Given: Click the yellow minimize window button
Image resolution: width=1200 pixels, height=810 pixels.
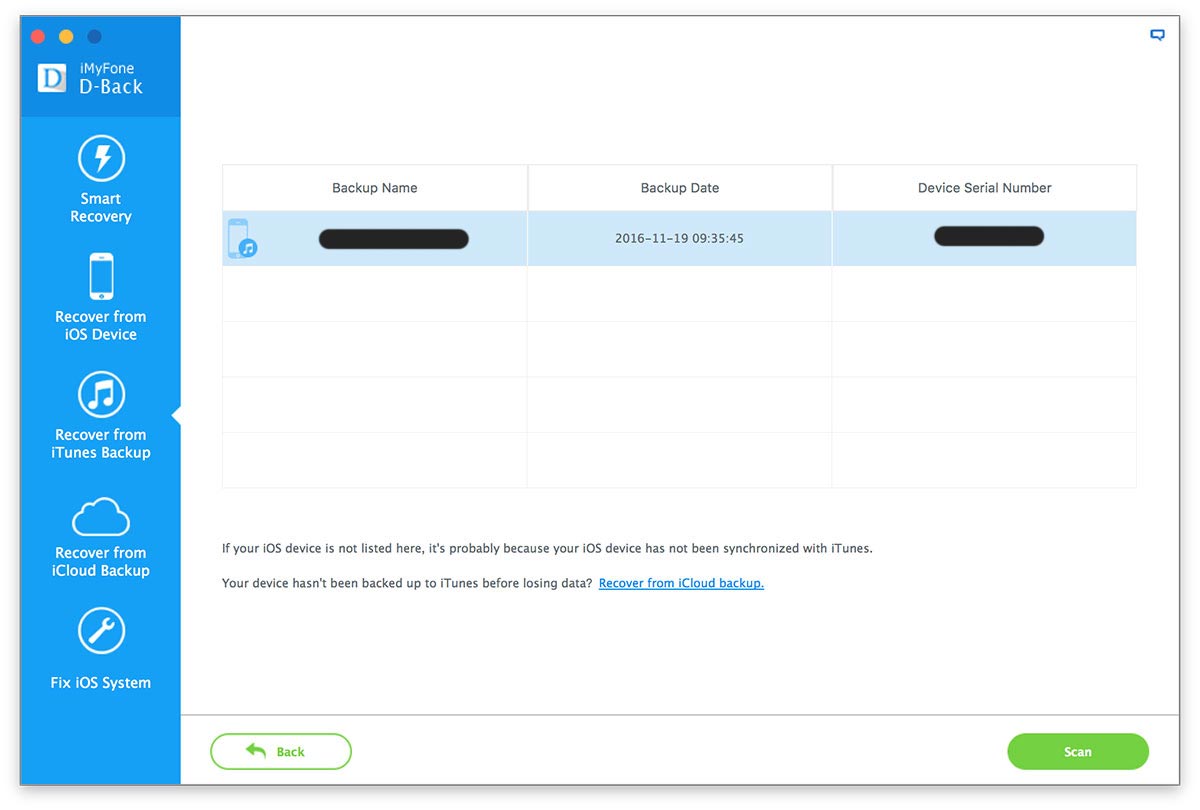Looking at the screenshot, I should coord(66,37).
